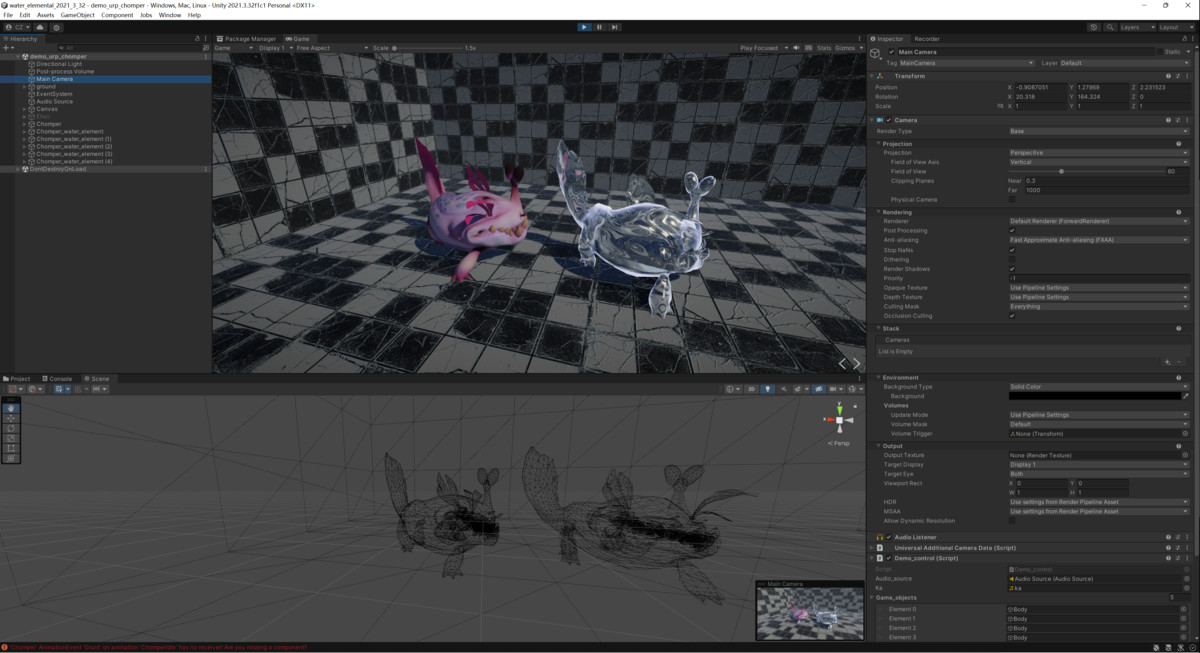Viewport: 1200px width, 653px height.
Task: Toggle scene lighting bulb icon
Action: (x=768, y=389)
